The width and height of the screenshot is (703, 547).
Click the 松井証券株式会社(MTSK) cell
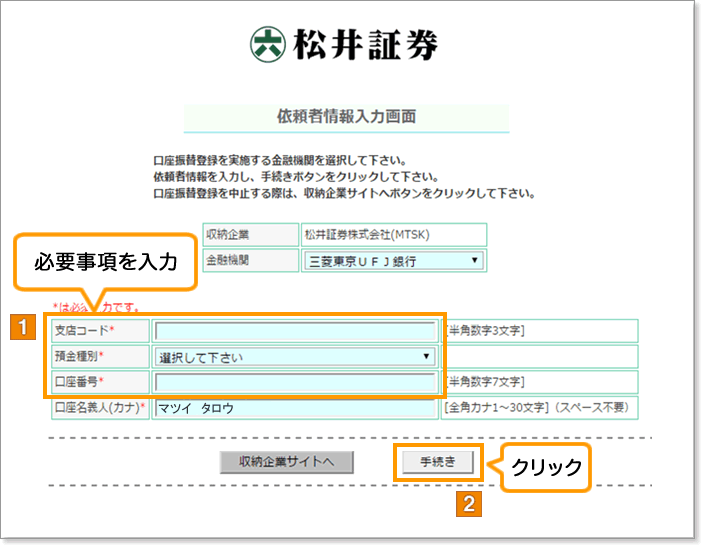coord(394,234)
